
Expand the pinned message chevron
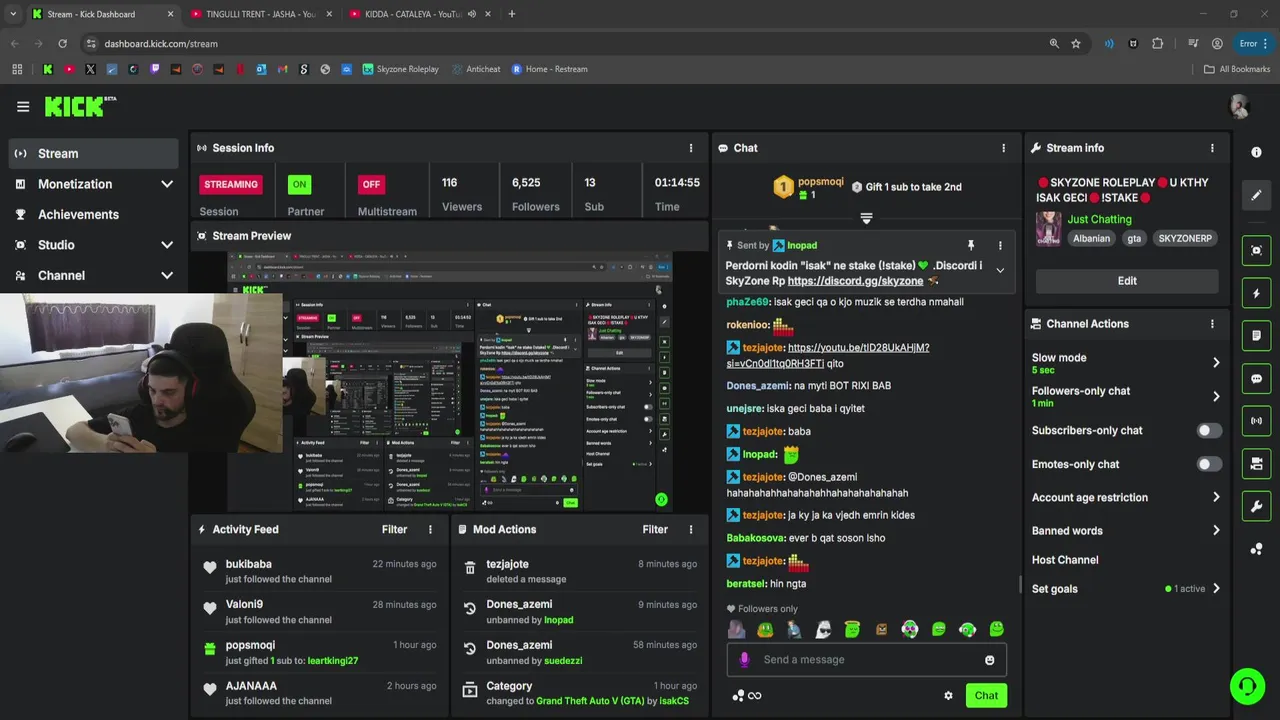1000,271
